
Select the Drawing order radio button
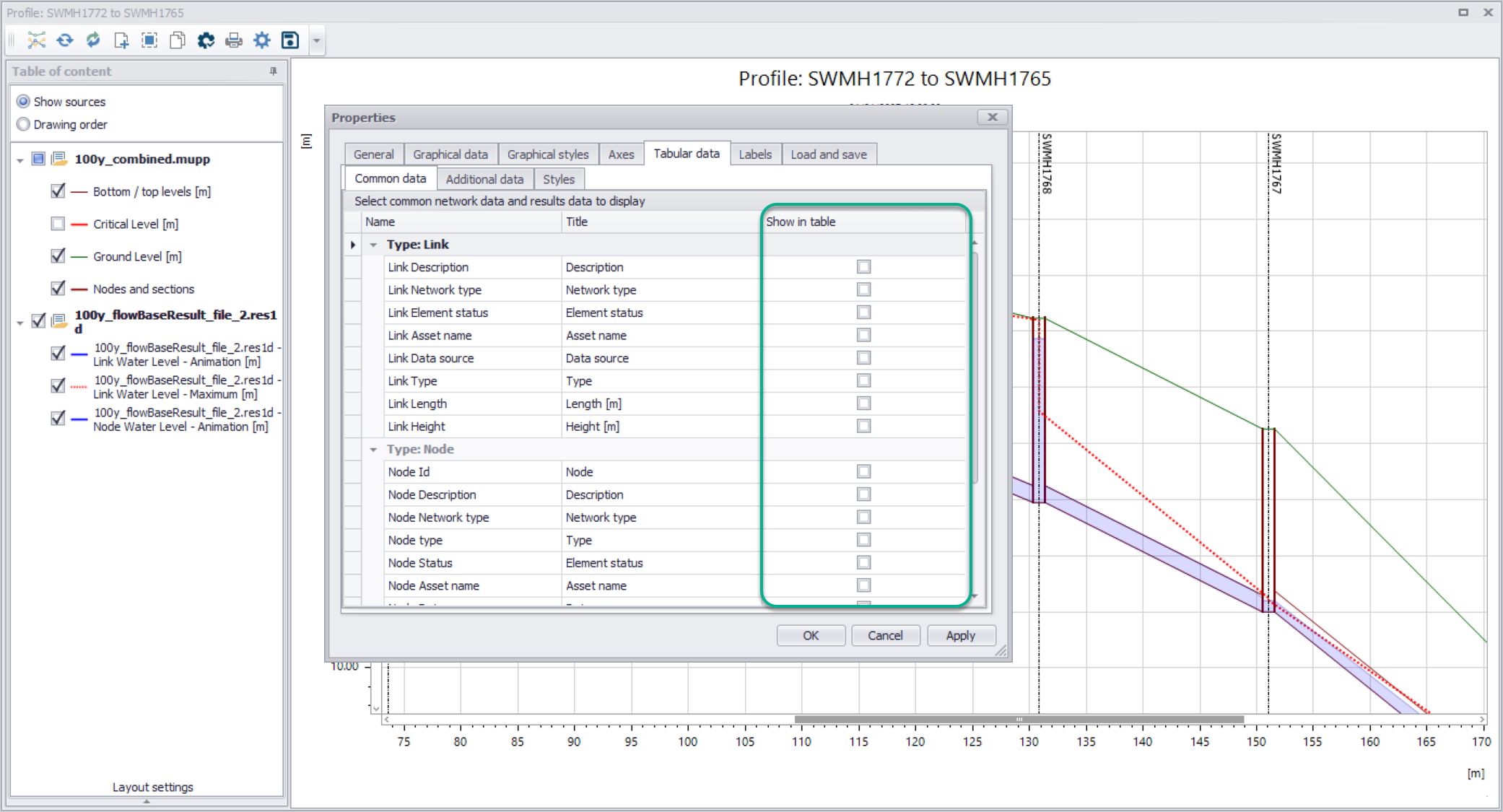coord(23,124)
